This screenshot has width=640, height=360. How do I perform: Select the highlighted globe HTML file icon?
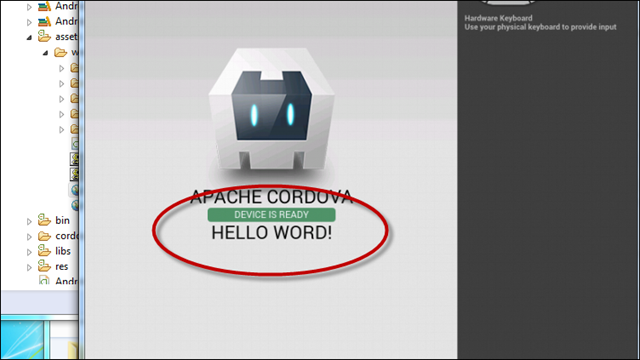pos(75,190)
